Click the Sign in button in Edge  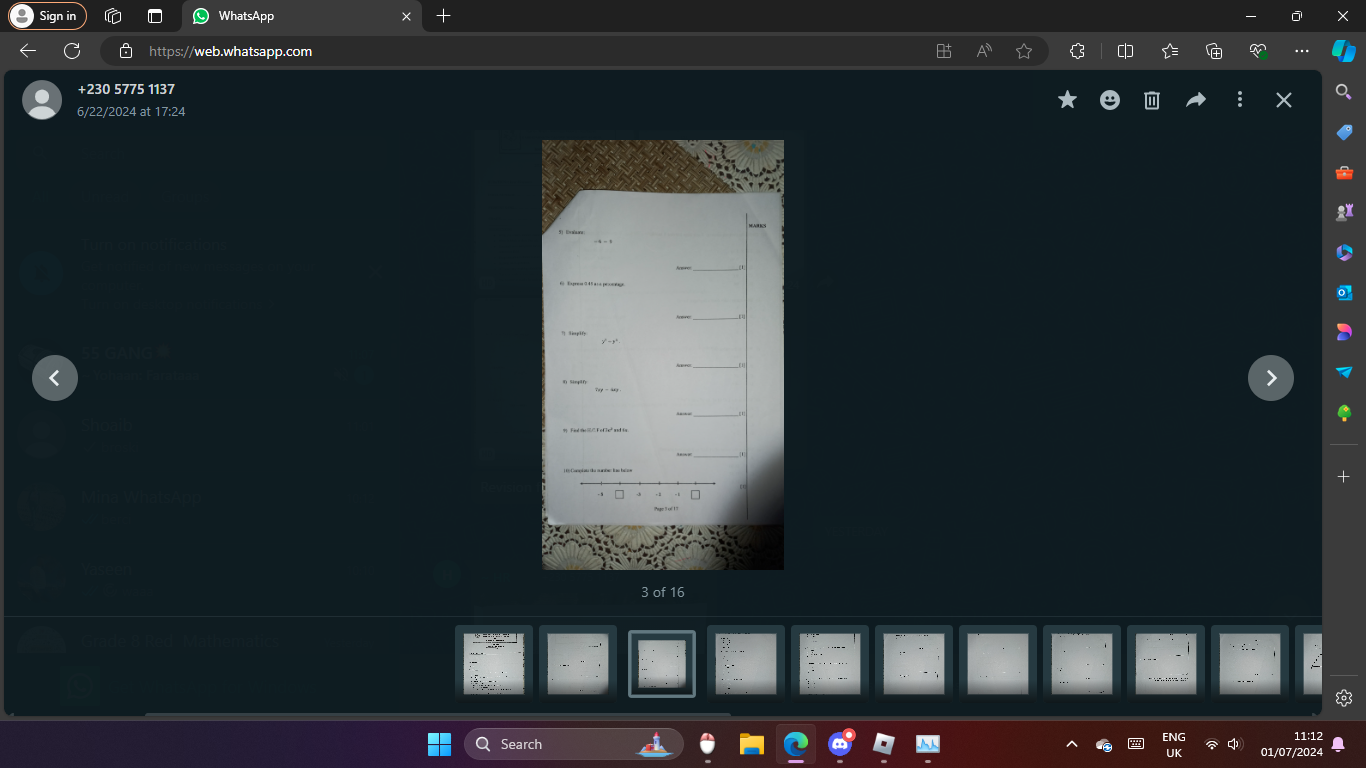click(47, 16)
